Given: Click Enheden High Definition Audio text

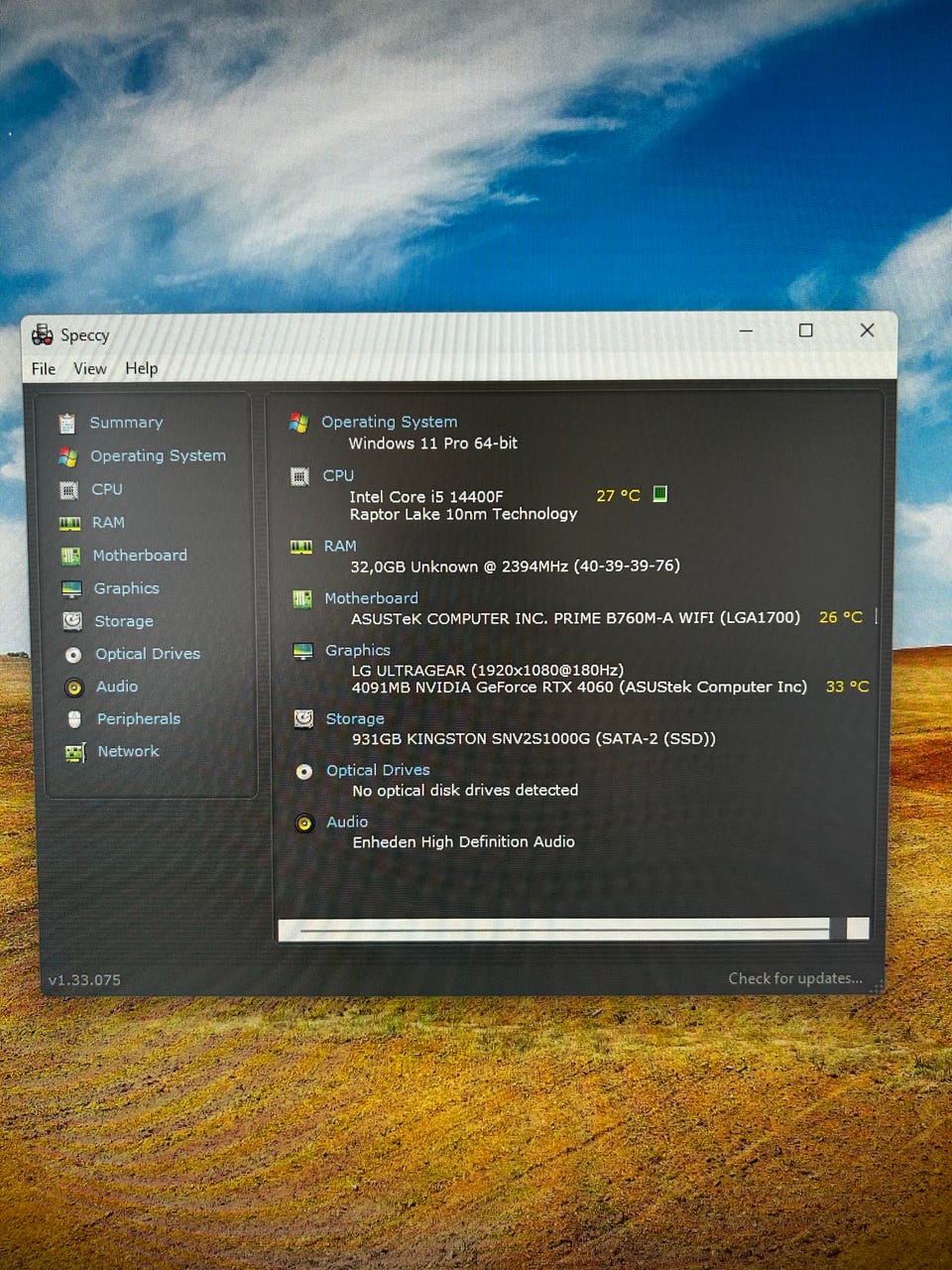Looking at the screenshot, I should (x=464, y=841).
